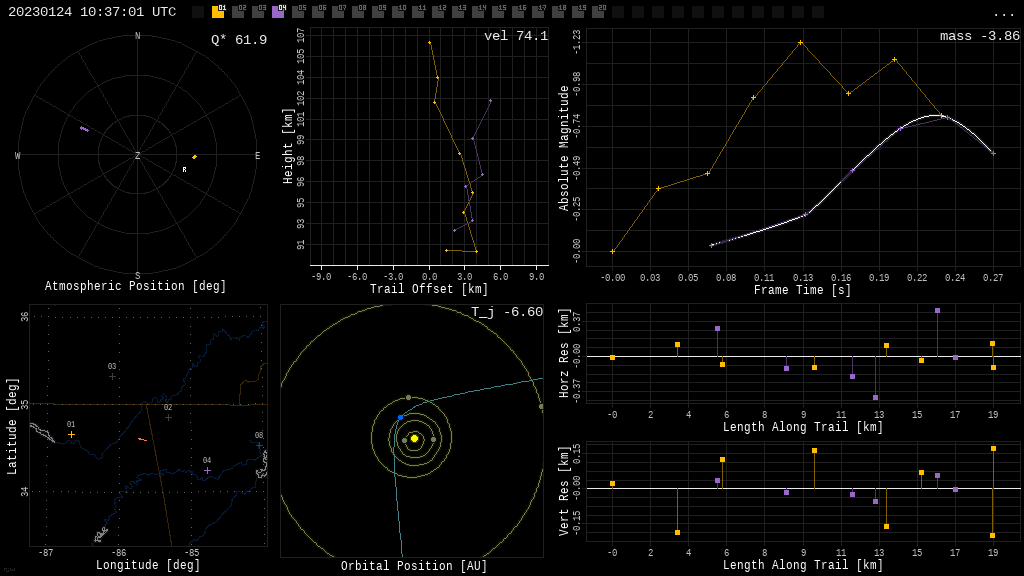Click station 04 purple cross on map

click(207, 470)
